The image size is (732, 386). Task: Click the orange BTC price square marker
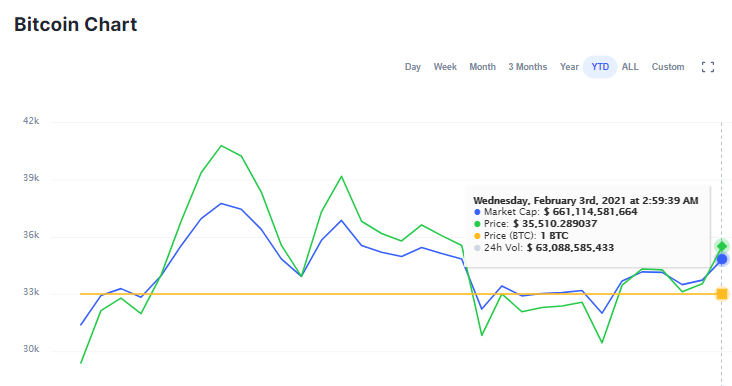pyautogui.click(x=722, y=294)
